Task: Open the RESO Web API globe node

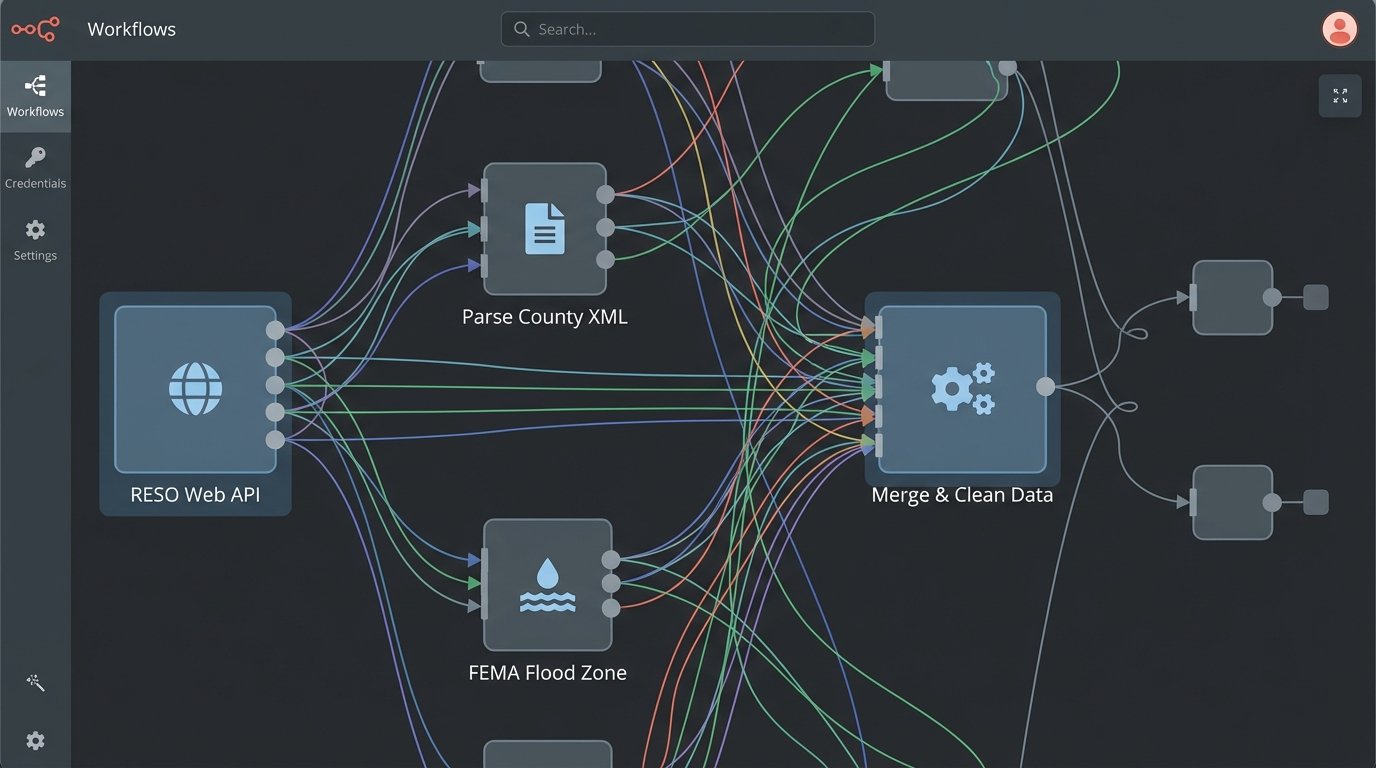Action: tap(196, 389)
